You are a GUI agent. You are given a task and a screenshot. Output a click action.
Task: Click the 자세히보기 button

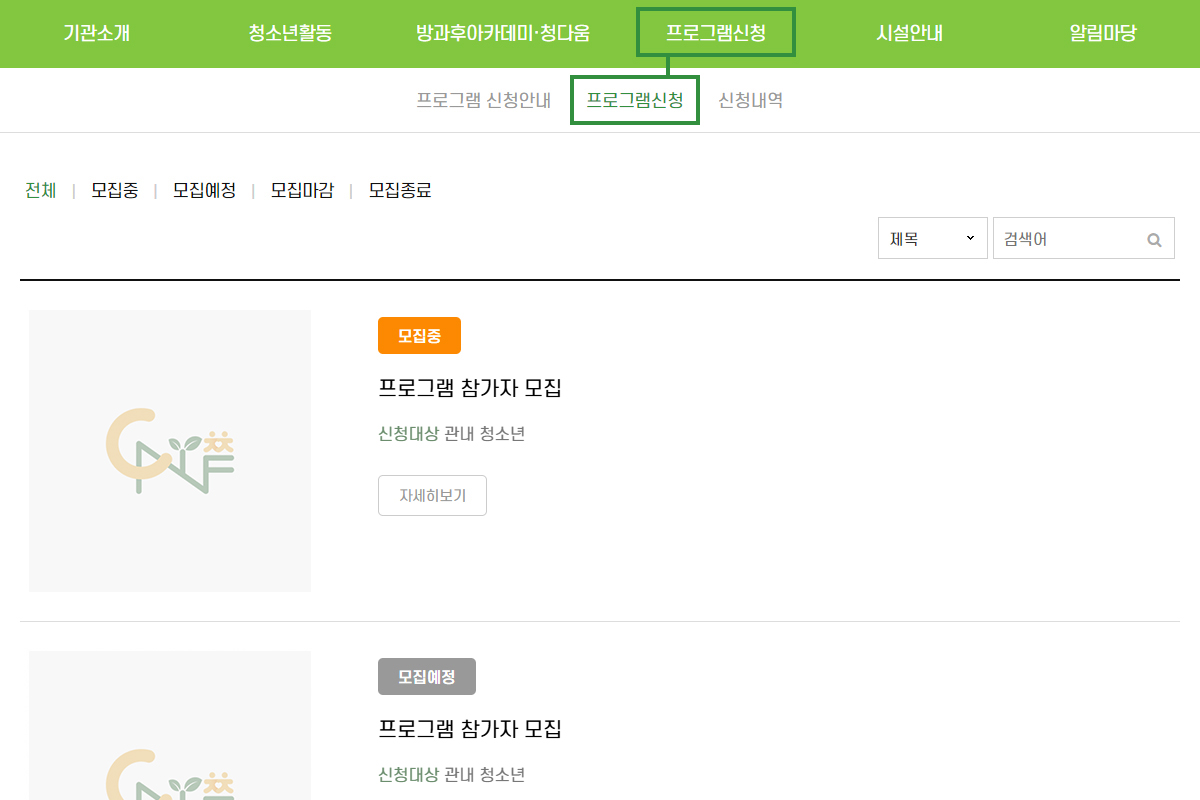pos(432,495)
